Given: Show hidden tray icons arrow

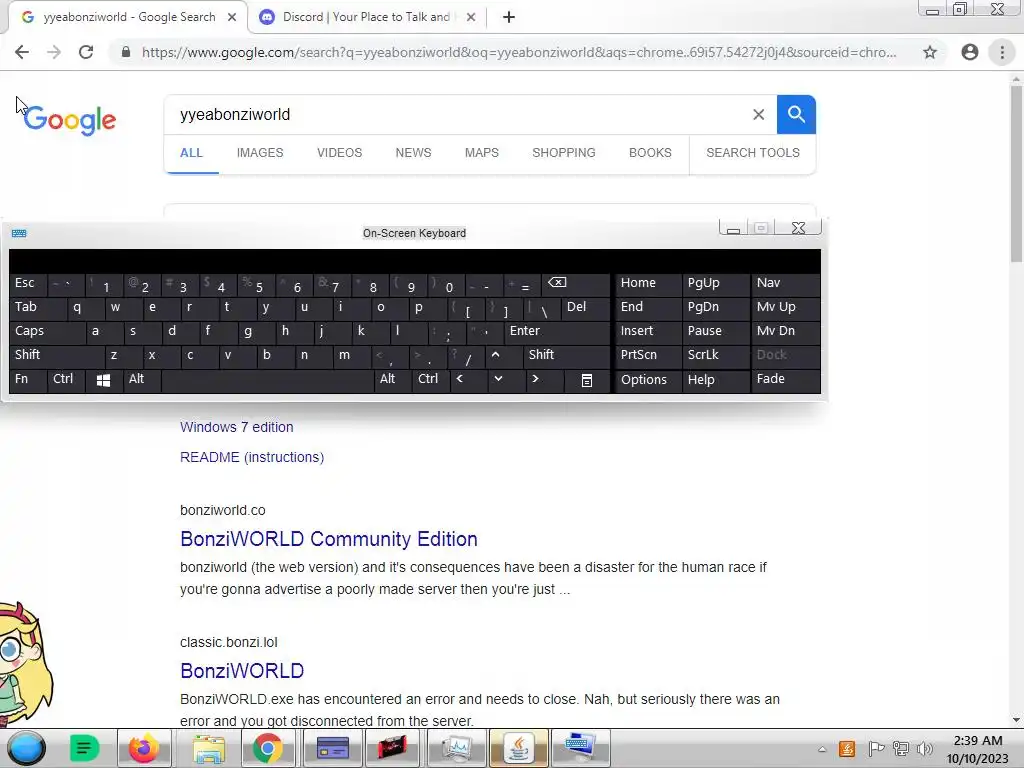Looking at the screenshot, I should [x=822, y=750].
